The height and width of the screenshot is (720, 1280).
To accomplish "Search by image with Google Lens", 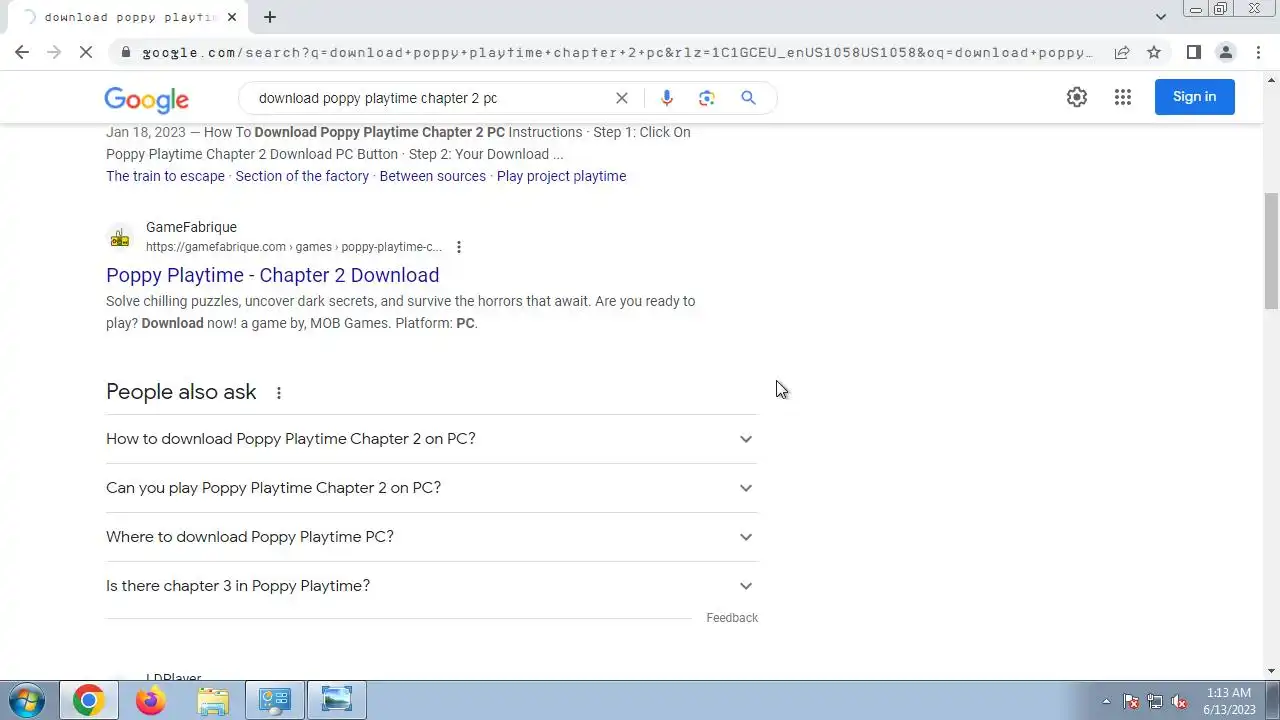I will pos(707,98).
